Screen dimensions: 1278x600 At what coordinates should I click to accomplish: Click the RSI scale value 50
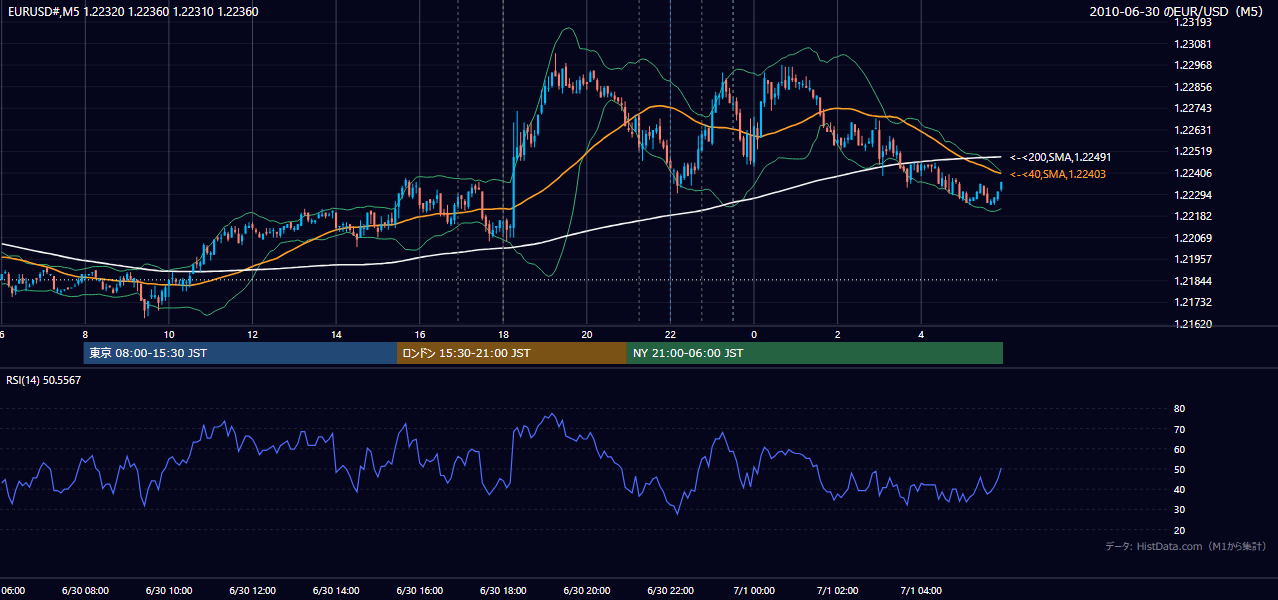point(1179,469)
